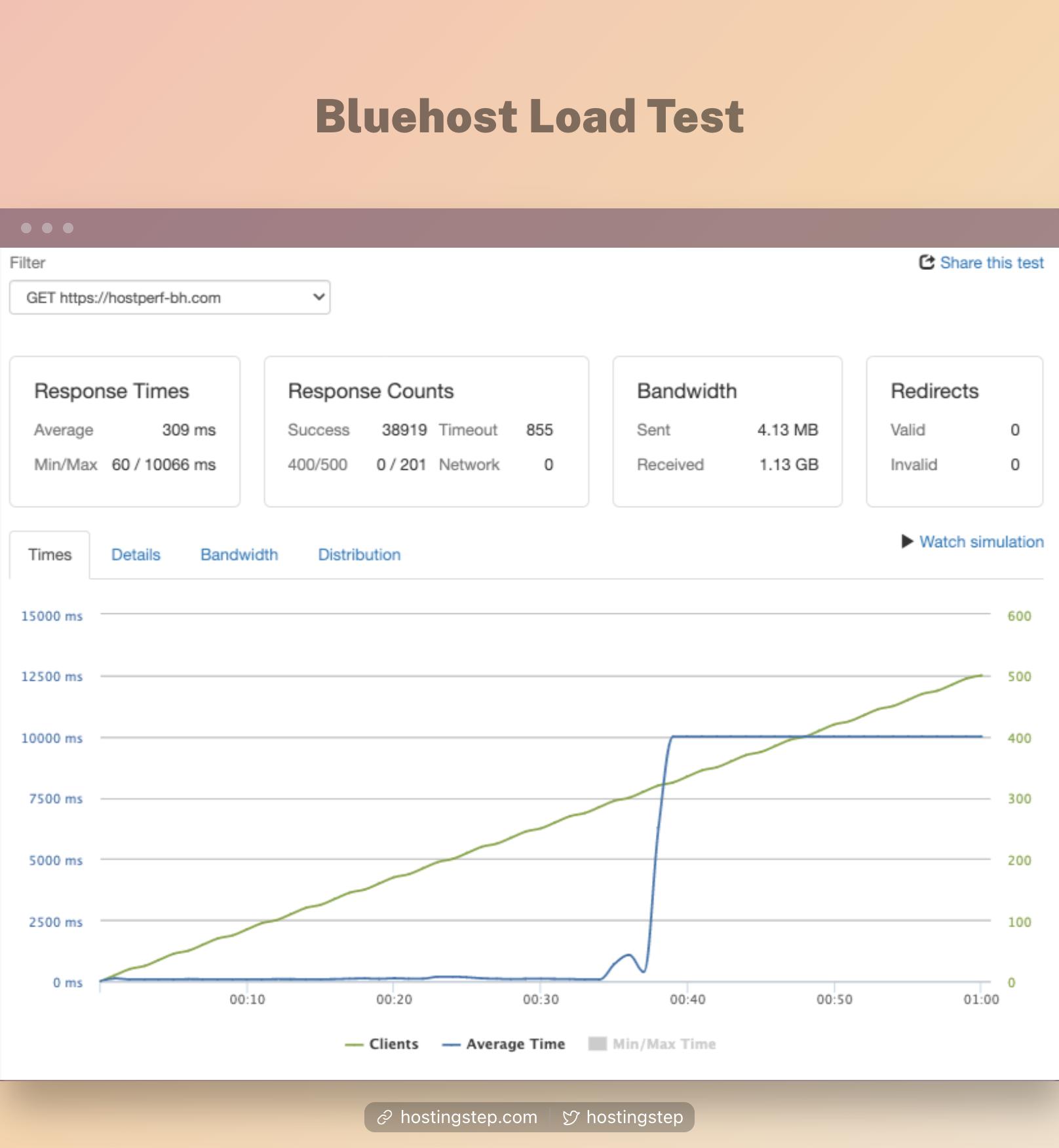Click the 855 timeout count

539,430
